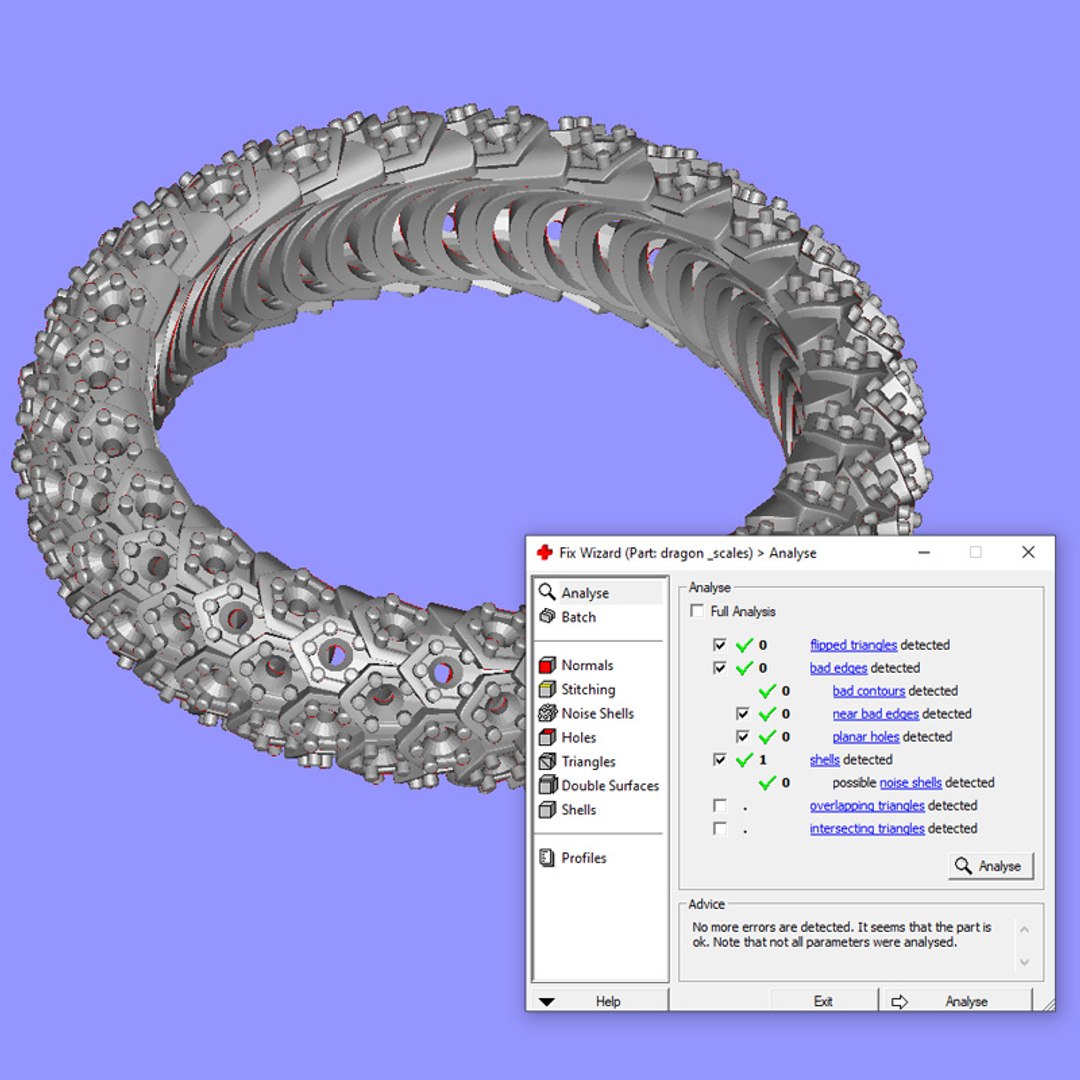
Task: Enable intersecting triangles checkbox
Action: (x=720, y=828)
